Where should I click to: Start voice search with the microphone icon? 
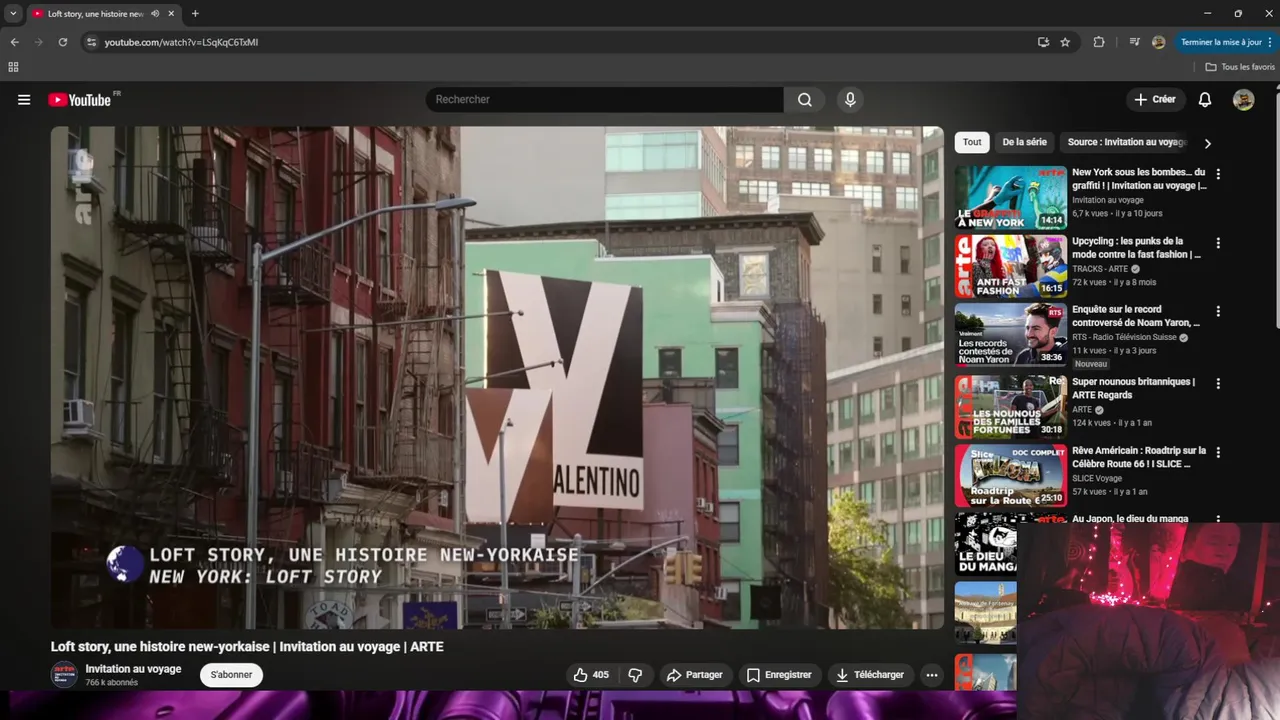pos(850,99)
